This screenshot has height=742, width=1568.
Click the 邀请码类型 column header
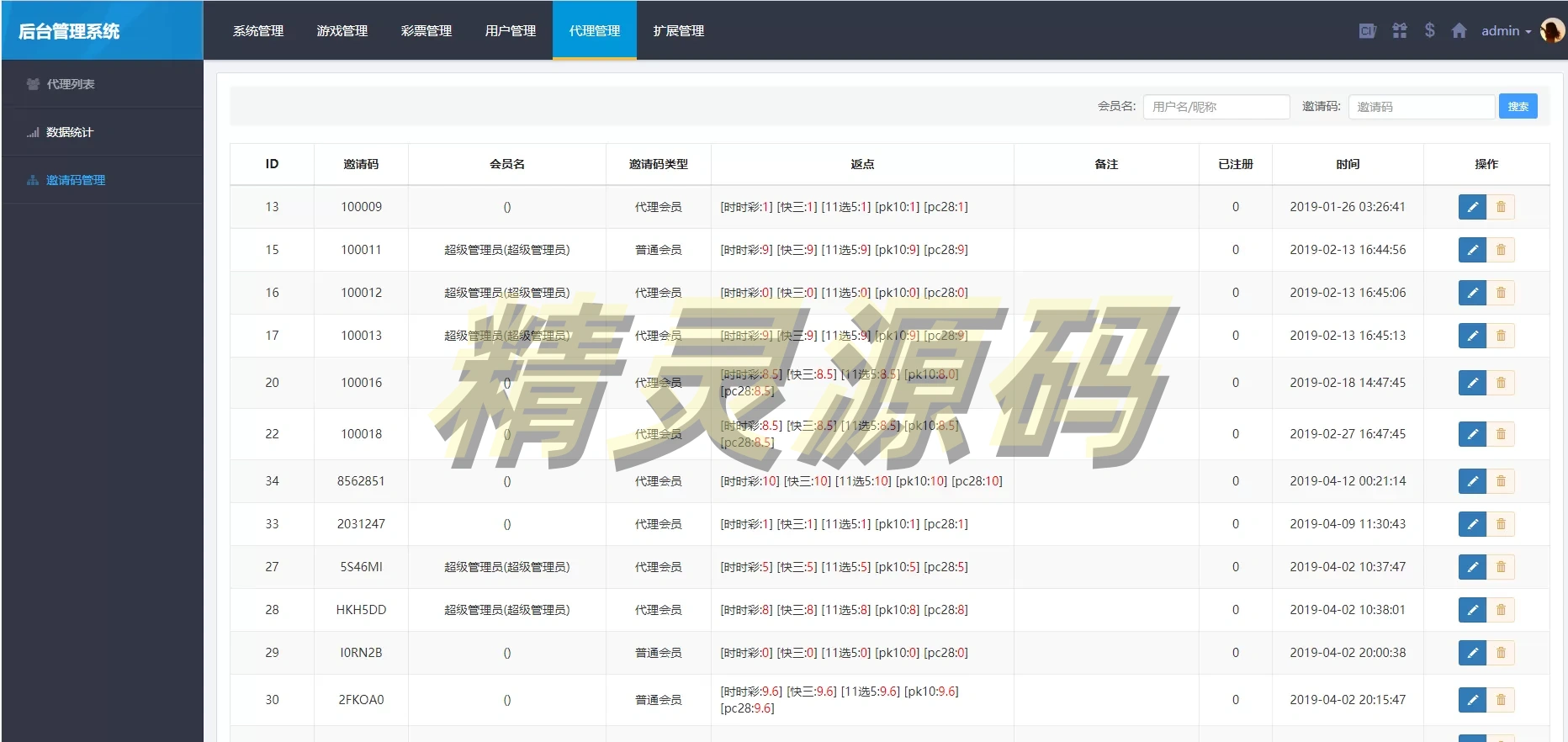659,164
